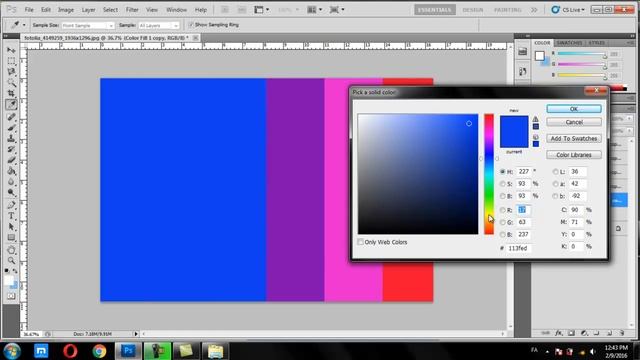Select the Lab a radio button
The width and height of the screenshot is (640, 360).
tap(556, 184)
